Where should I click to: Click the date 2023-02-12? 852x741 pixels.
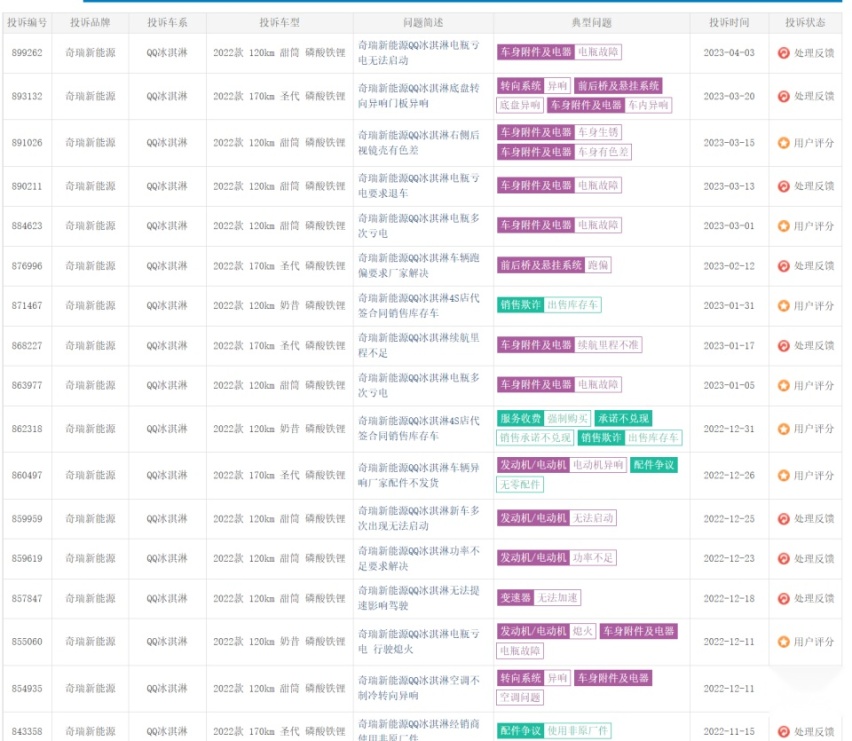tap(729, 266)
